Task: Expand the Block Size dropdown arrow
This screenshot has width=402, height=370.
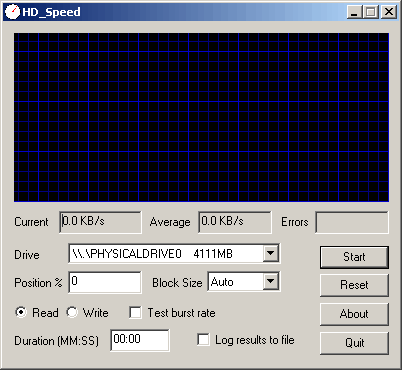Action: (x=271, y=282)
